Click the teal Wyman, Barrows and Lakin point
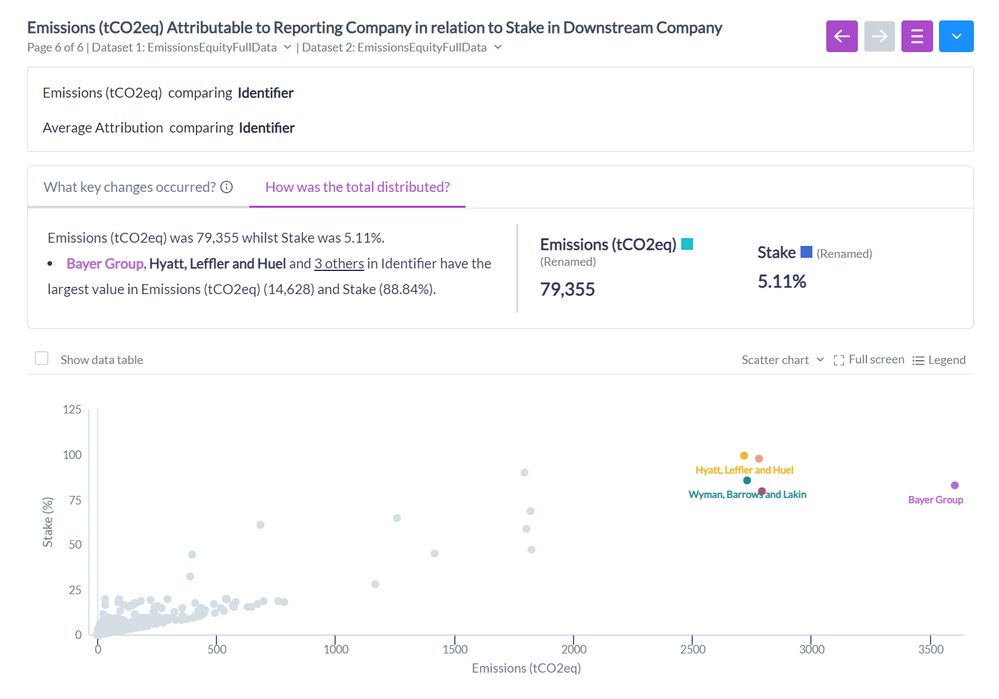The width and height of the screenshot is (999, 699). pyautogui.click(x=747, y=481)
